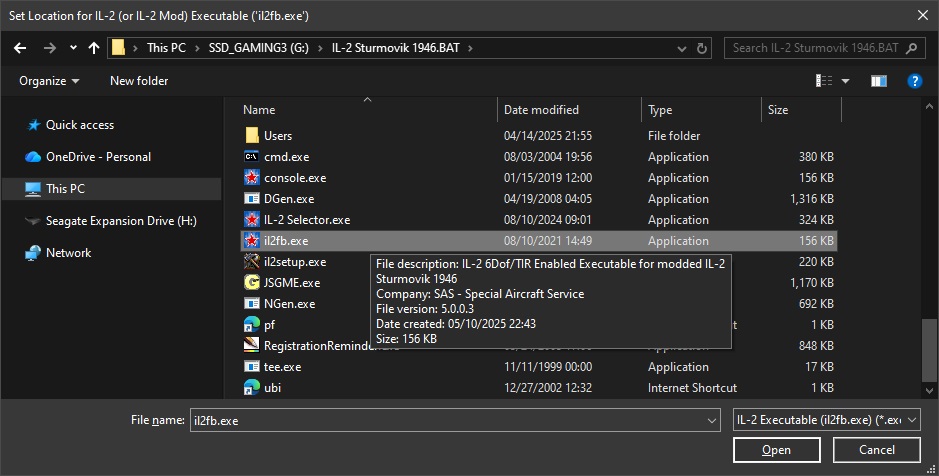Click the Cancel button

tap(877, 450)
